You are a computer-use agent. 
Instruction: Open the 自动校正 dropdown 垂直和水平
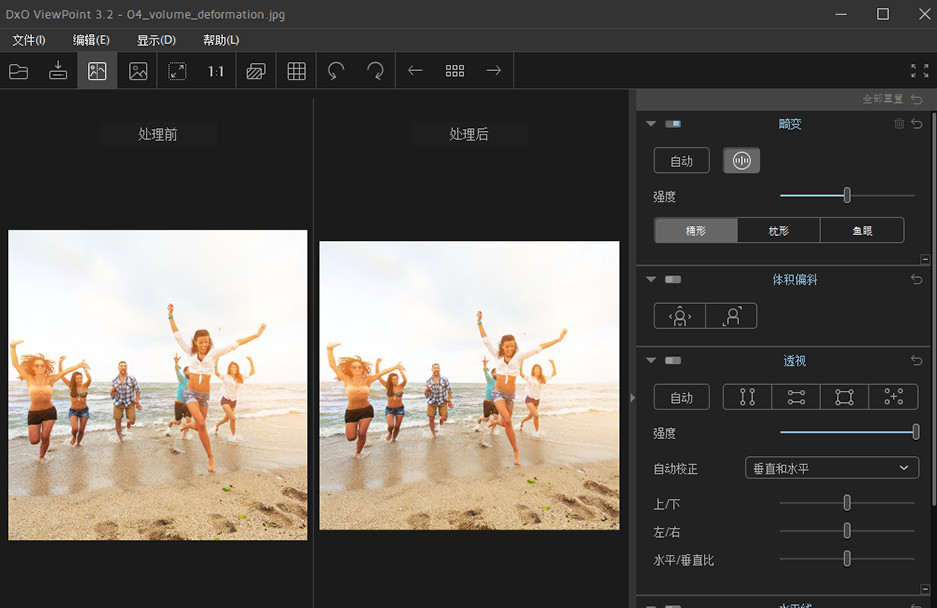click(832, 468)
